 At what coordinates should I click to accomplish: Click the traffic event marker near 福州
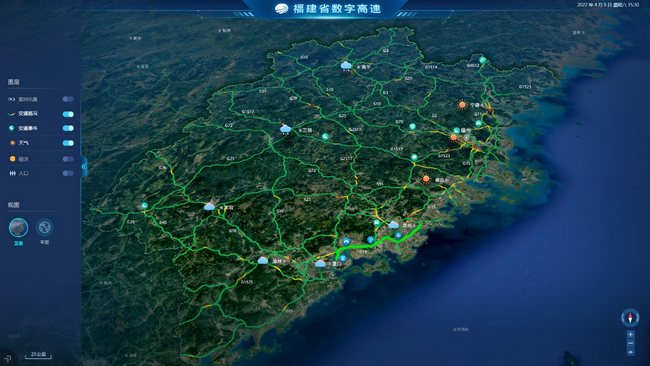click(x=456, y=131)
